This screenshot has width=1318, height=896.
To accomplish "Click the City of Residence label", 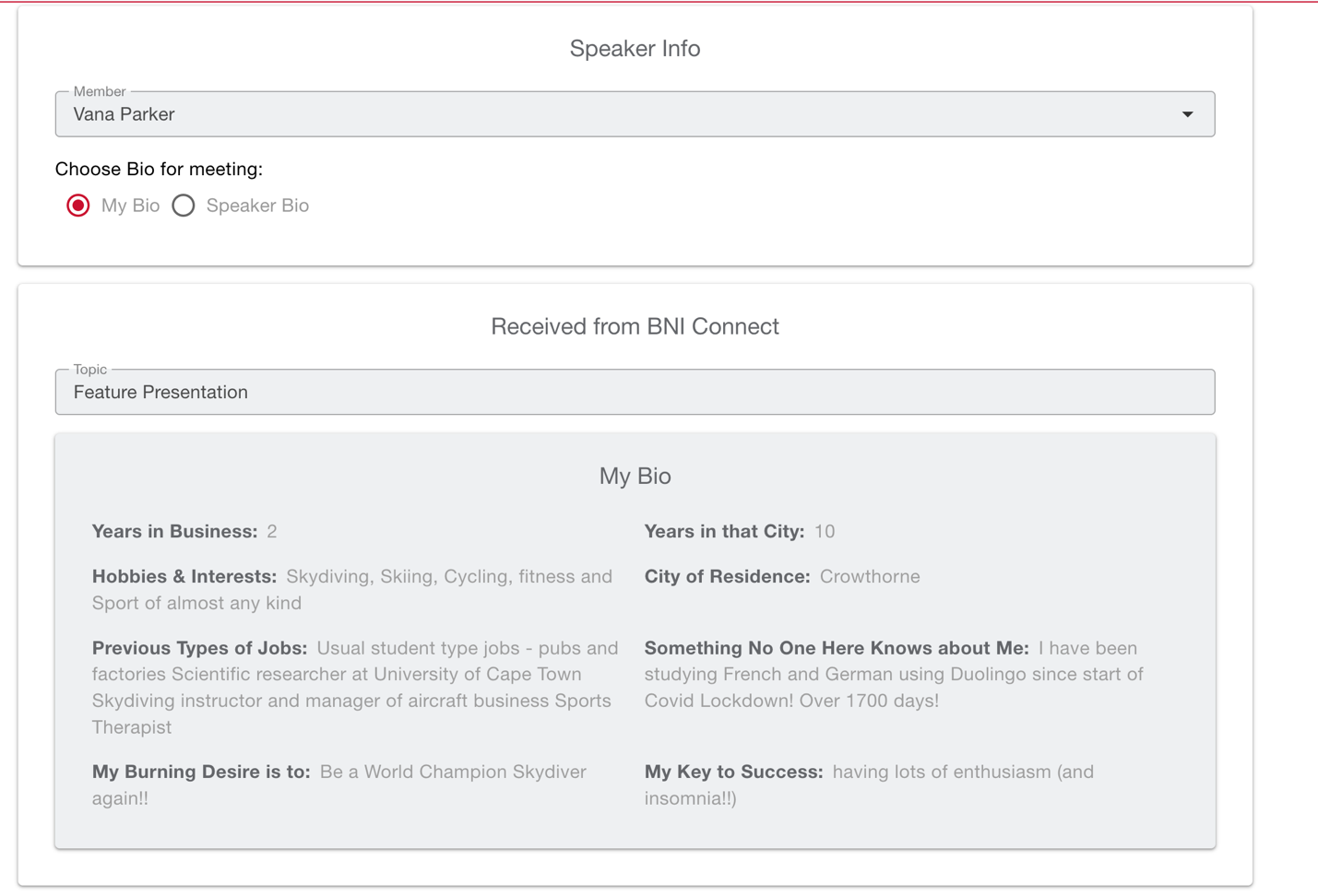I will [728, 576].
